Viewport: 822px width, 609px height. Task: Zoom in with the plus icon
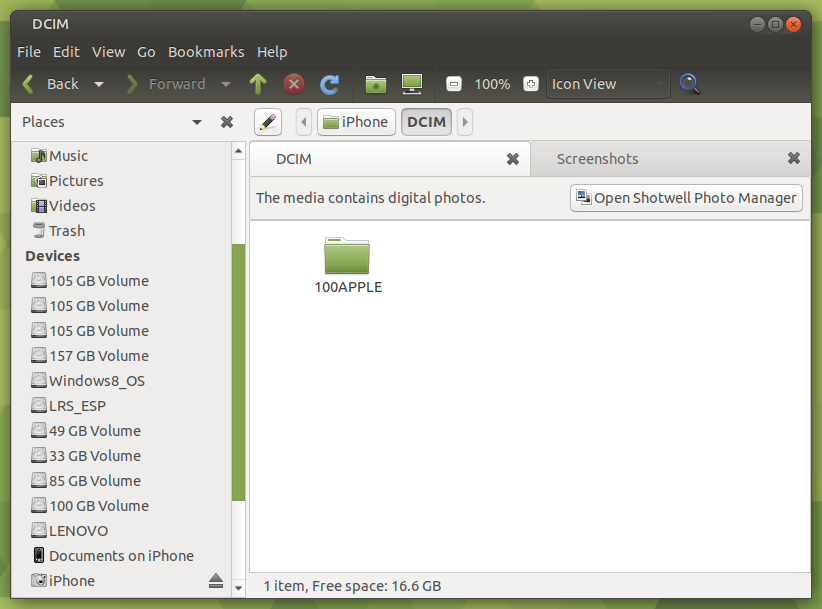[531, 84]
